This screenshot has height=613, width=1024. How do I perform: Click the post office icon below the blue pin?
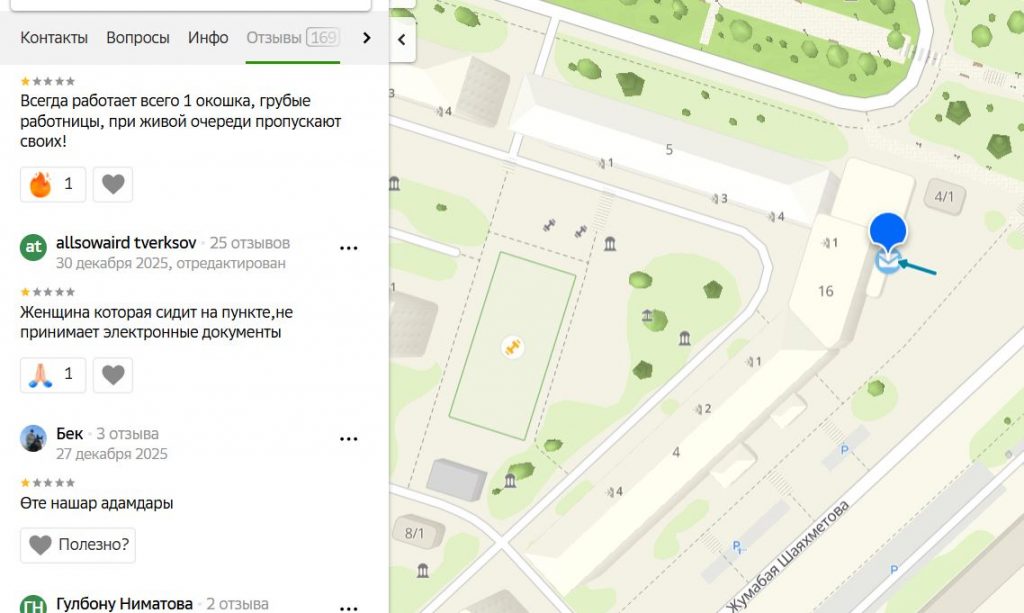click(x=885, y=263)
